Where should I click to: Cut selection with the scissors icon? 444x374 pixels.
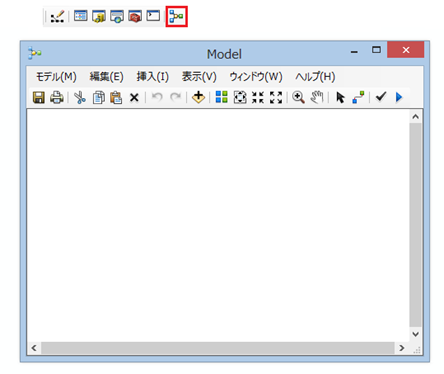pos(80,98)
